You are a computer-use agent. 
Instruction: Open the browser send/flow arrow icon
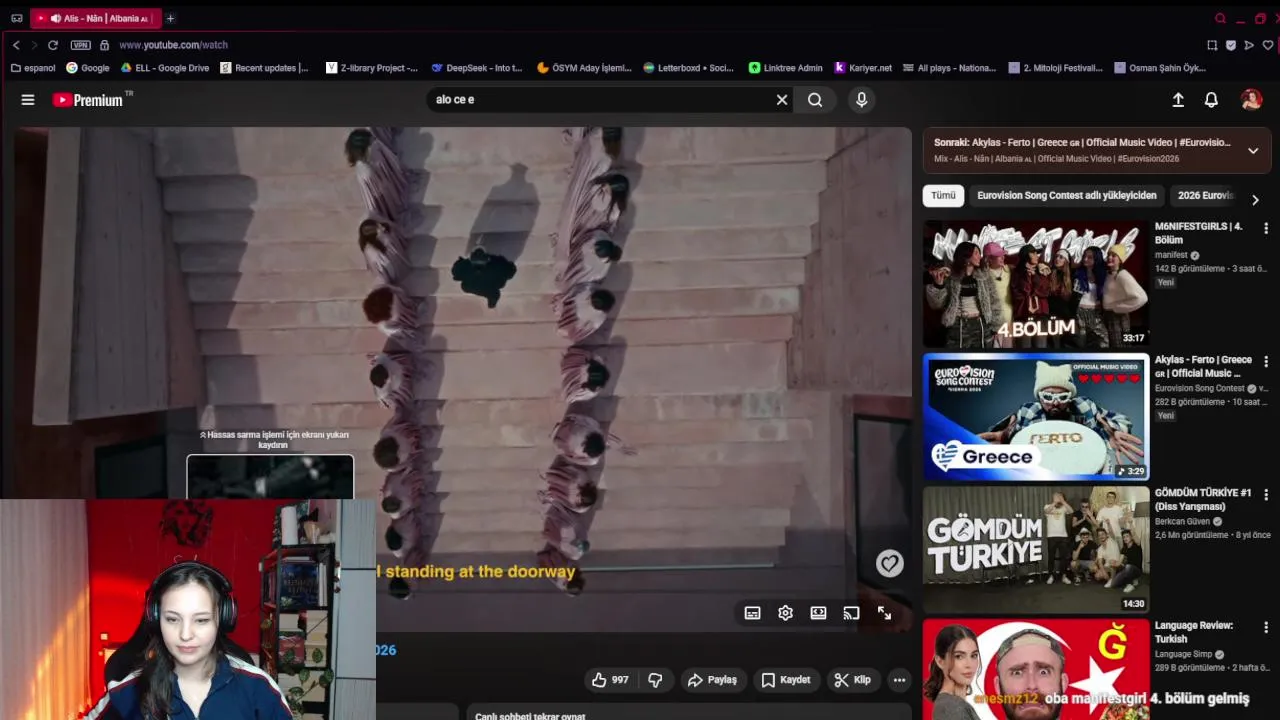[x=1249, y=45]
